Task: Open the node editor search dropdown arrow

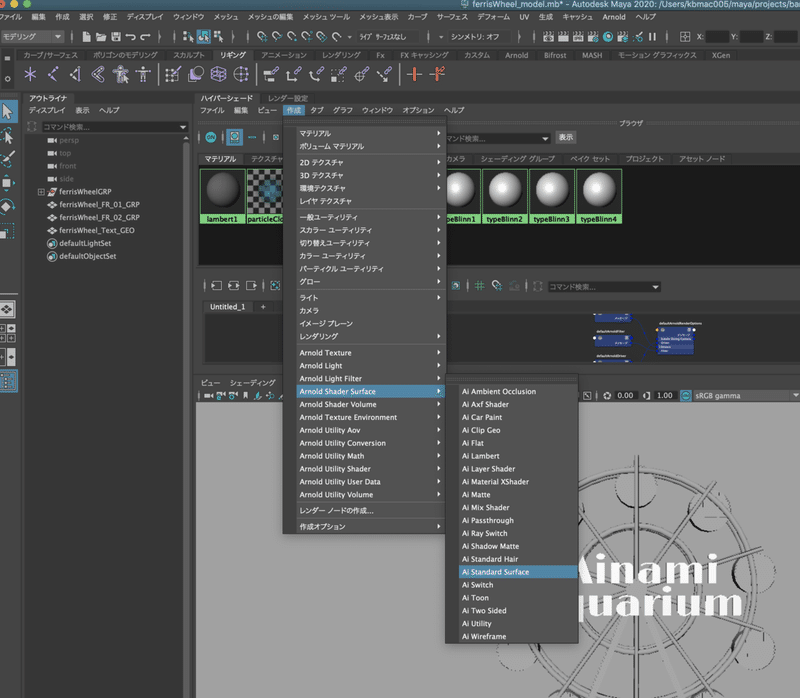Action: pos(655,287)
